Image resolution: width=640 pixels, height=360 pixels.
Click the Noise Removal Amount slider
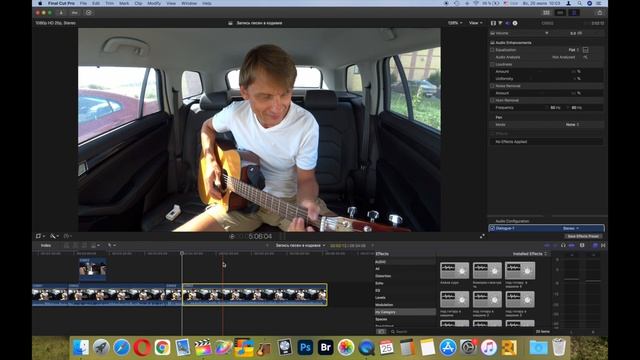pos(540,93)
